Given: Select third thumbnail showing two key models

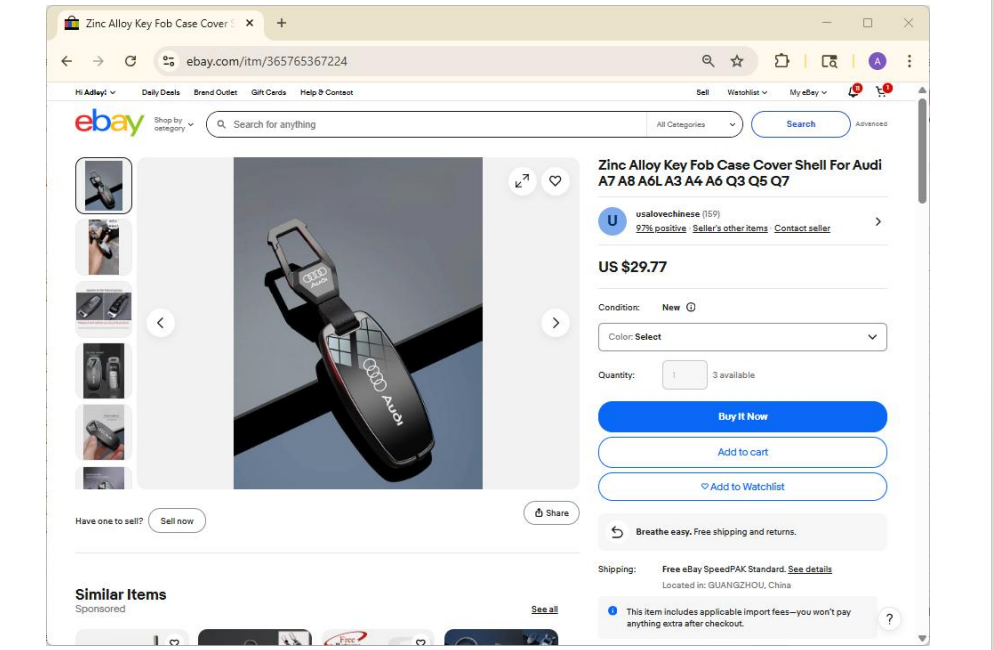Looking at the screenshot, I should (x=104, y=309).
